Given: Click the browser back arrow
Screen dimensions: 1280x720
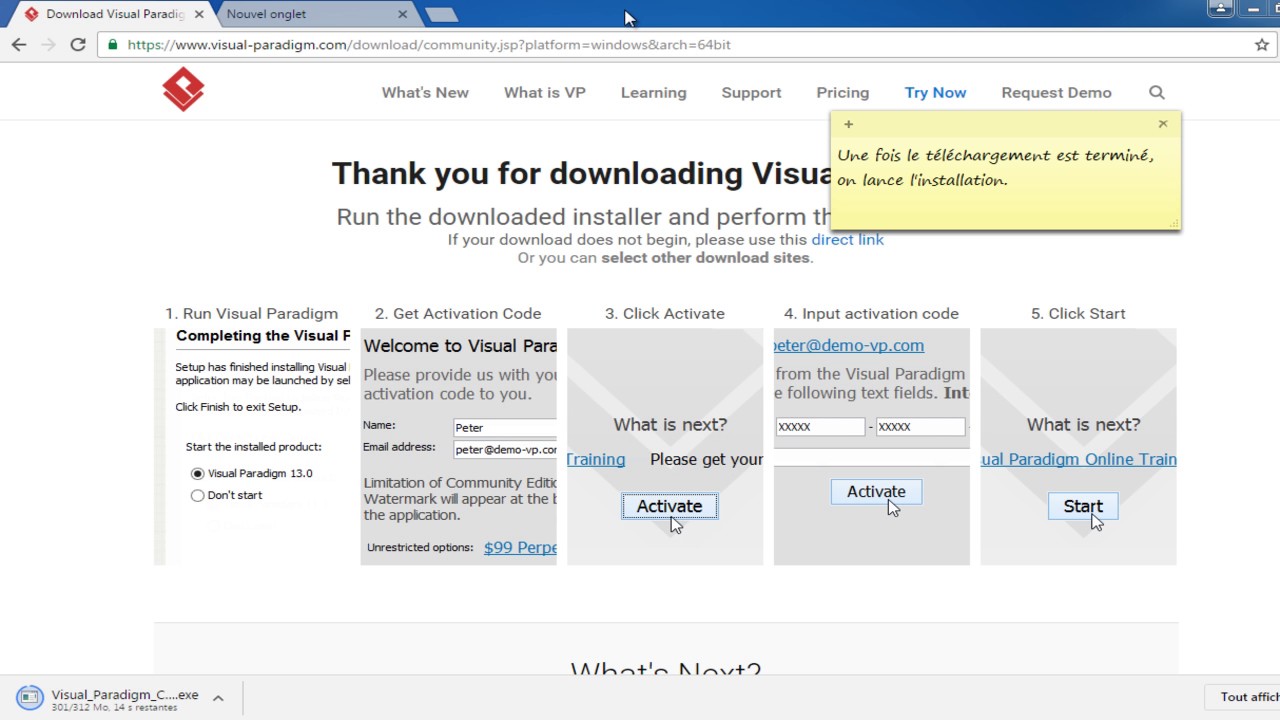Looking at the screenshot, I should tap(19, 44).
